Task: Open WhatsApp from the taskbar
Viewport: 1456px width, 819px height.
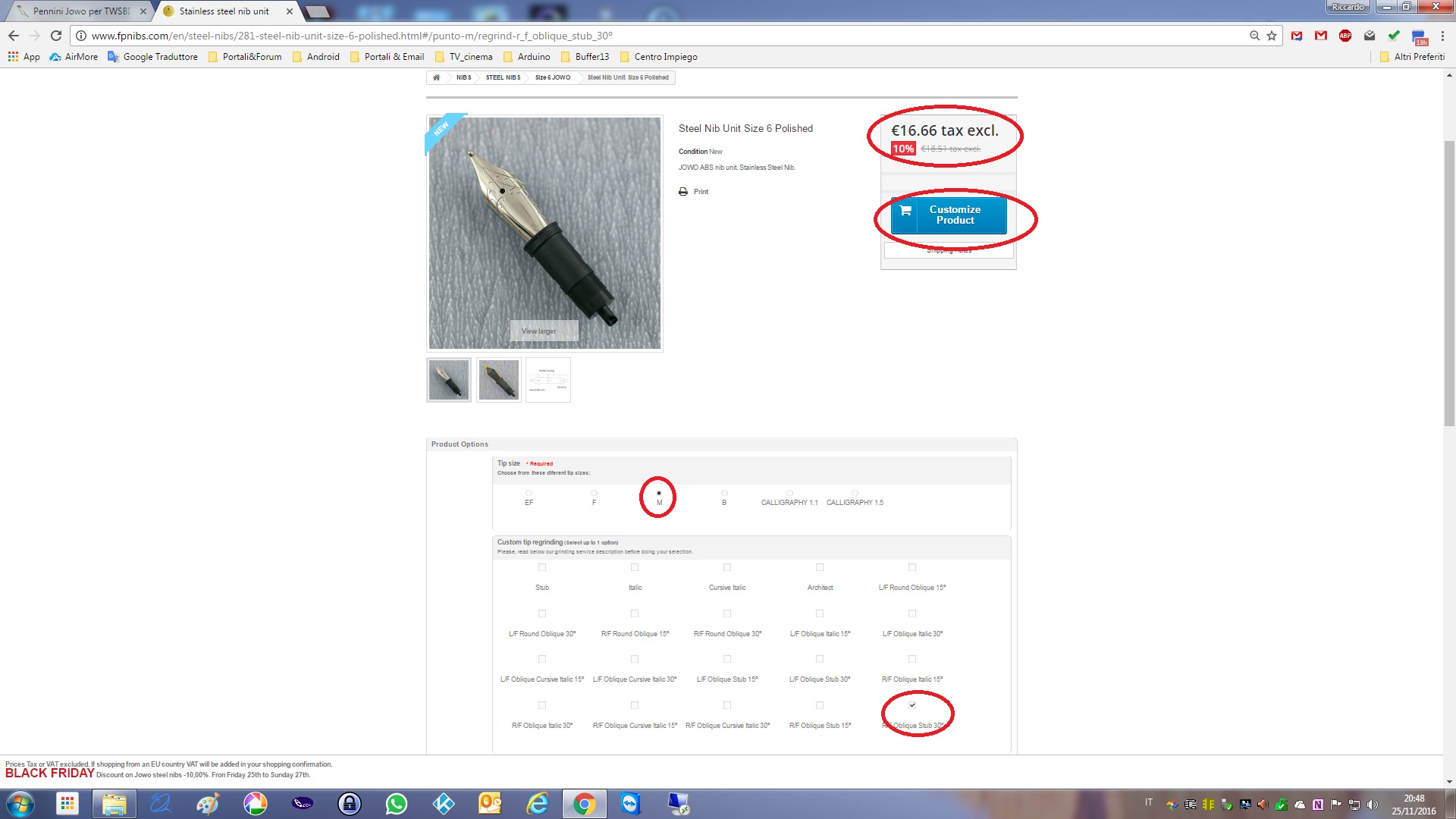Action: click(x=396, y=804)
